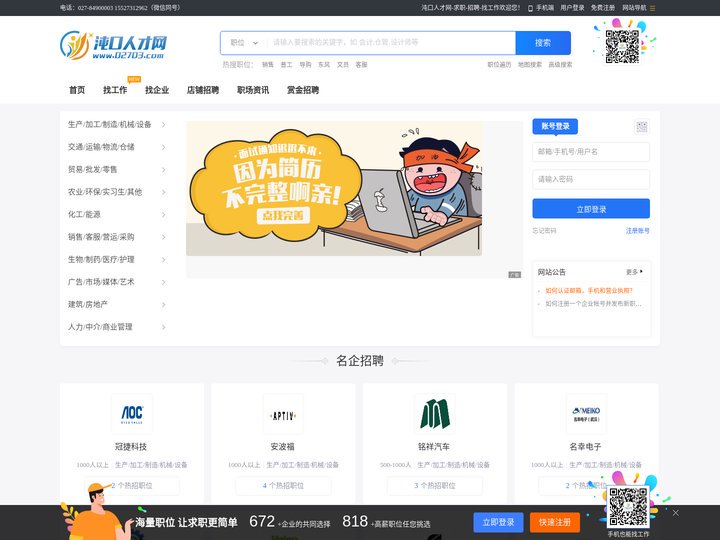
Task: Open notice 如何注册一个企业账号并发布新职...
Action: [x=593, y=304]
